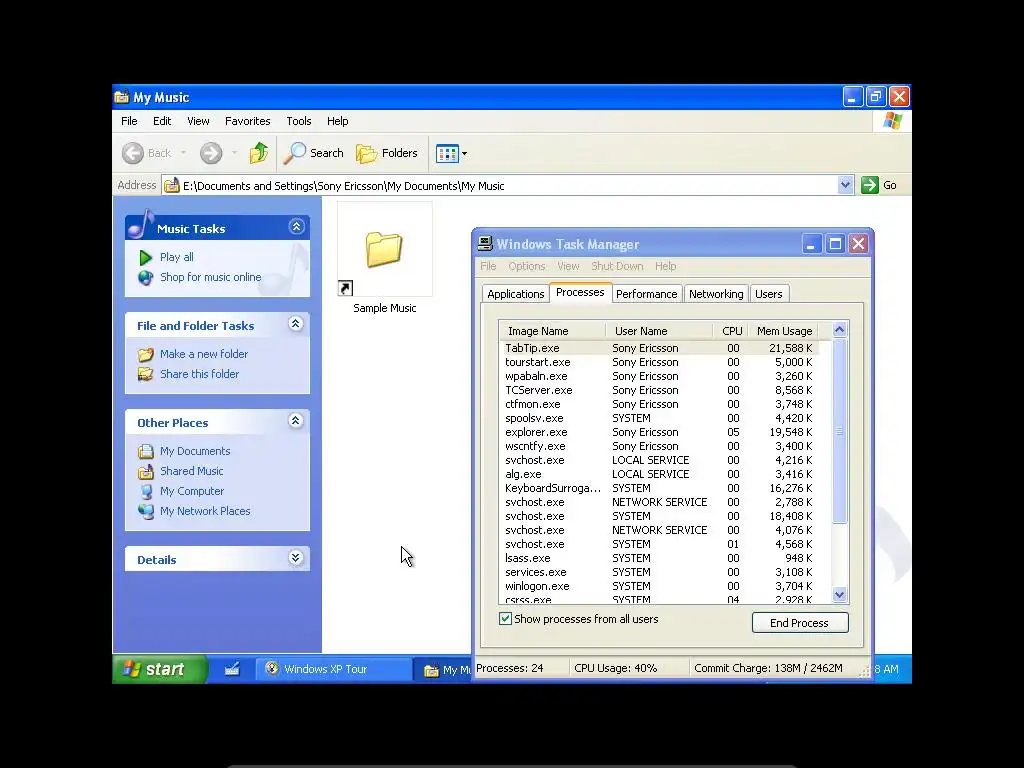Viewport: 1024px width, 768px height.
Task: Open the Back button history dropdown
Action: 184,153
